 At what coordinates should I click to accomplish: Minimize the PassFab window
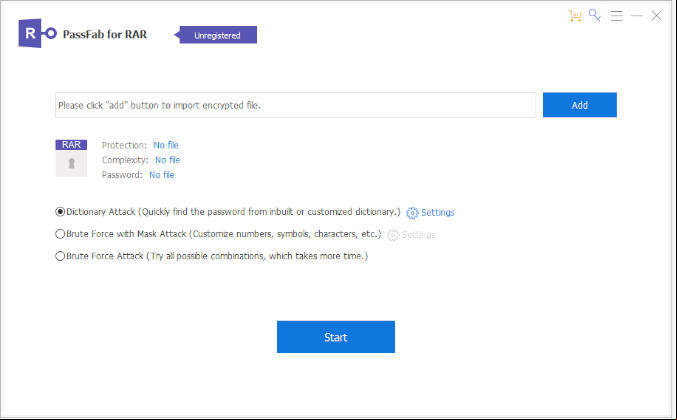pyautogui.click(x=636, y=16)
